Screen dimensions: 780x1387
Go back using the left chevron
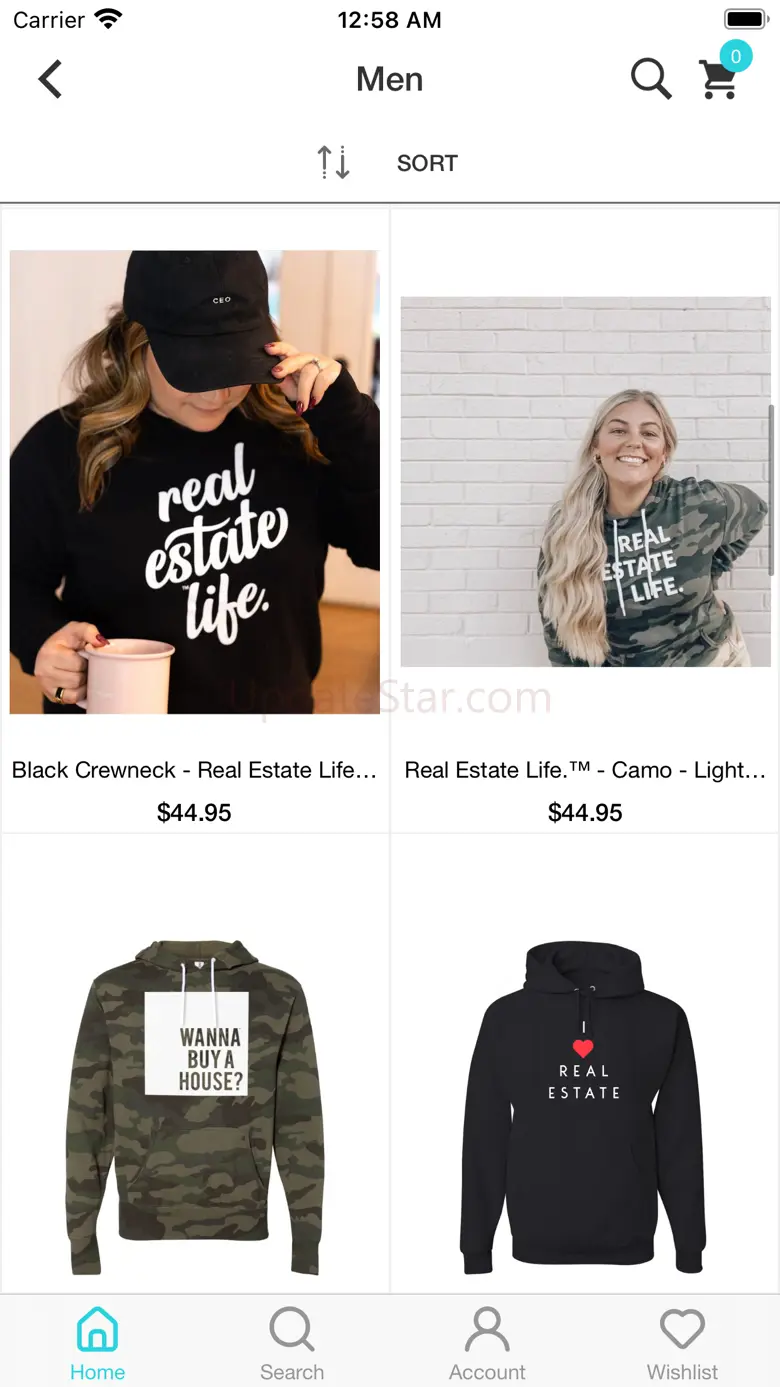50,79
